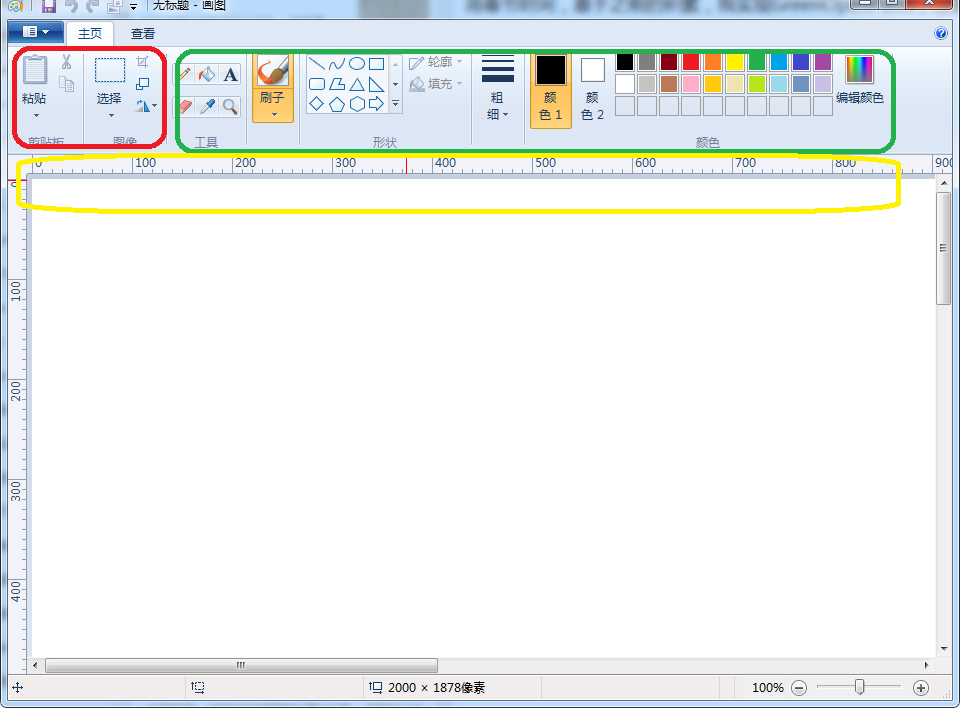Select the Fill with color bucket
This screenshot has height=722, width=978.
(x=206, y=74)
